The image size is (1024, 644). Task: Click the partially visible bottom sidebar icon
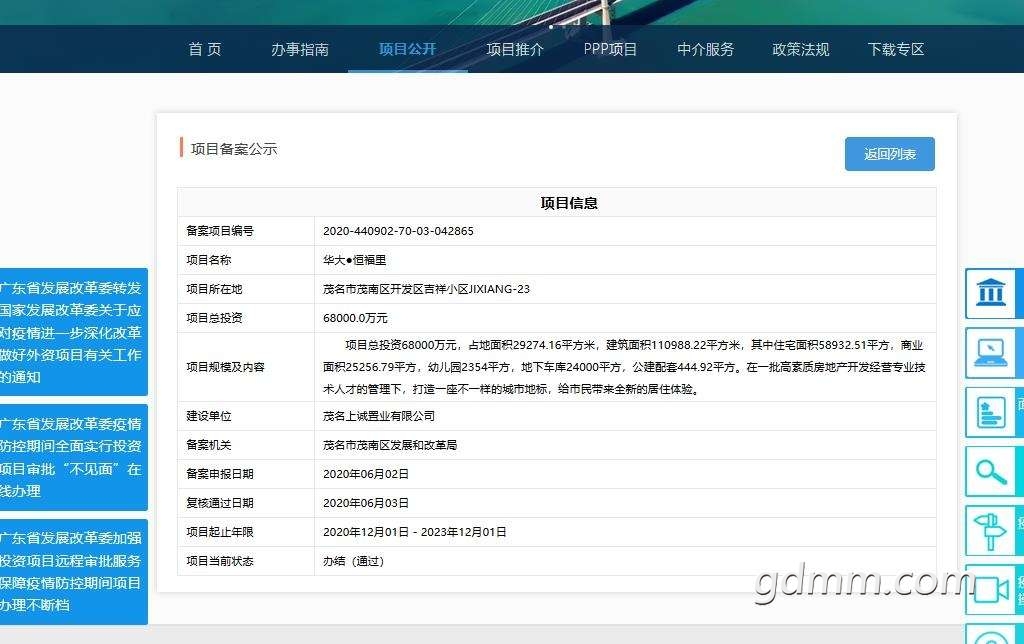[x=992, y=636]
